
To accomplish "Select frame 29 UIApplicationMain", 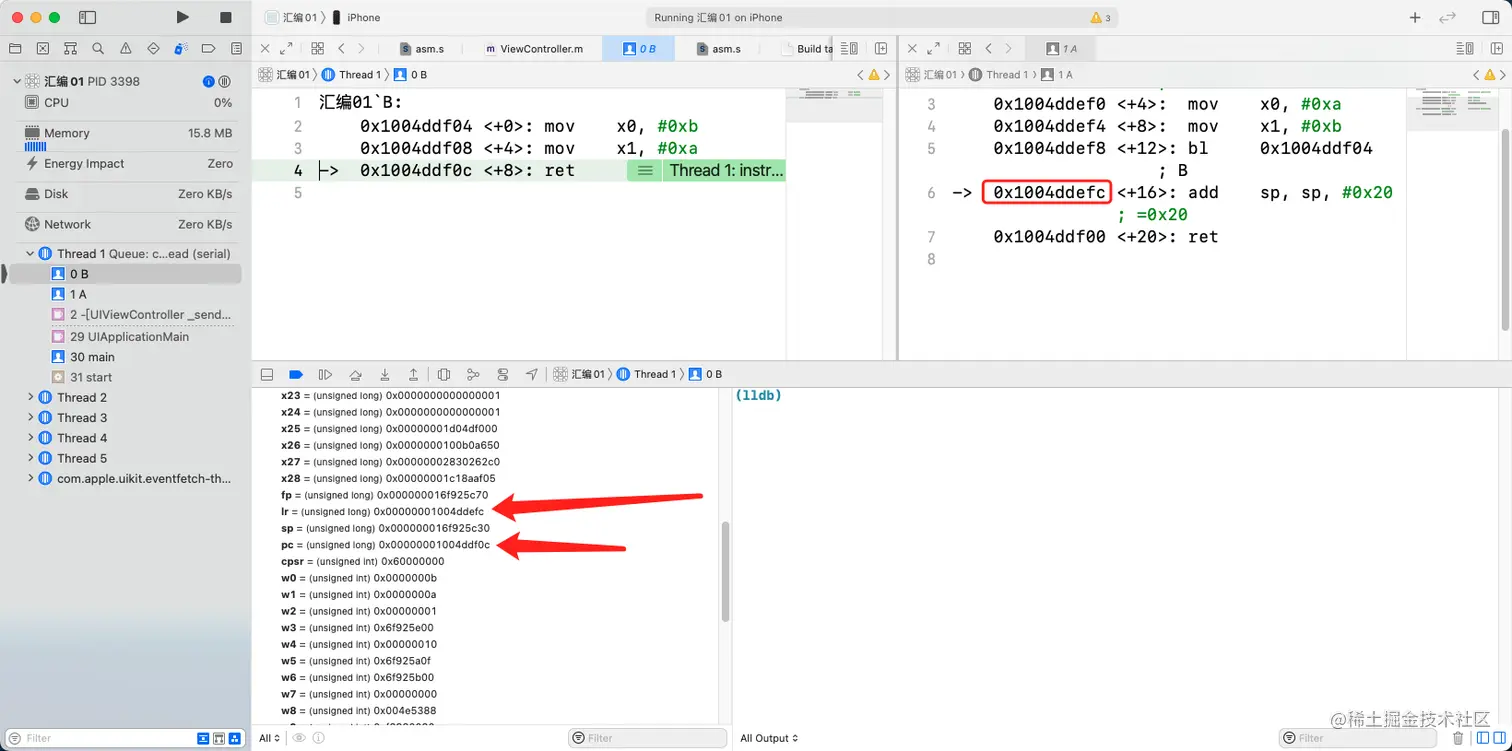I will (125, 336).
